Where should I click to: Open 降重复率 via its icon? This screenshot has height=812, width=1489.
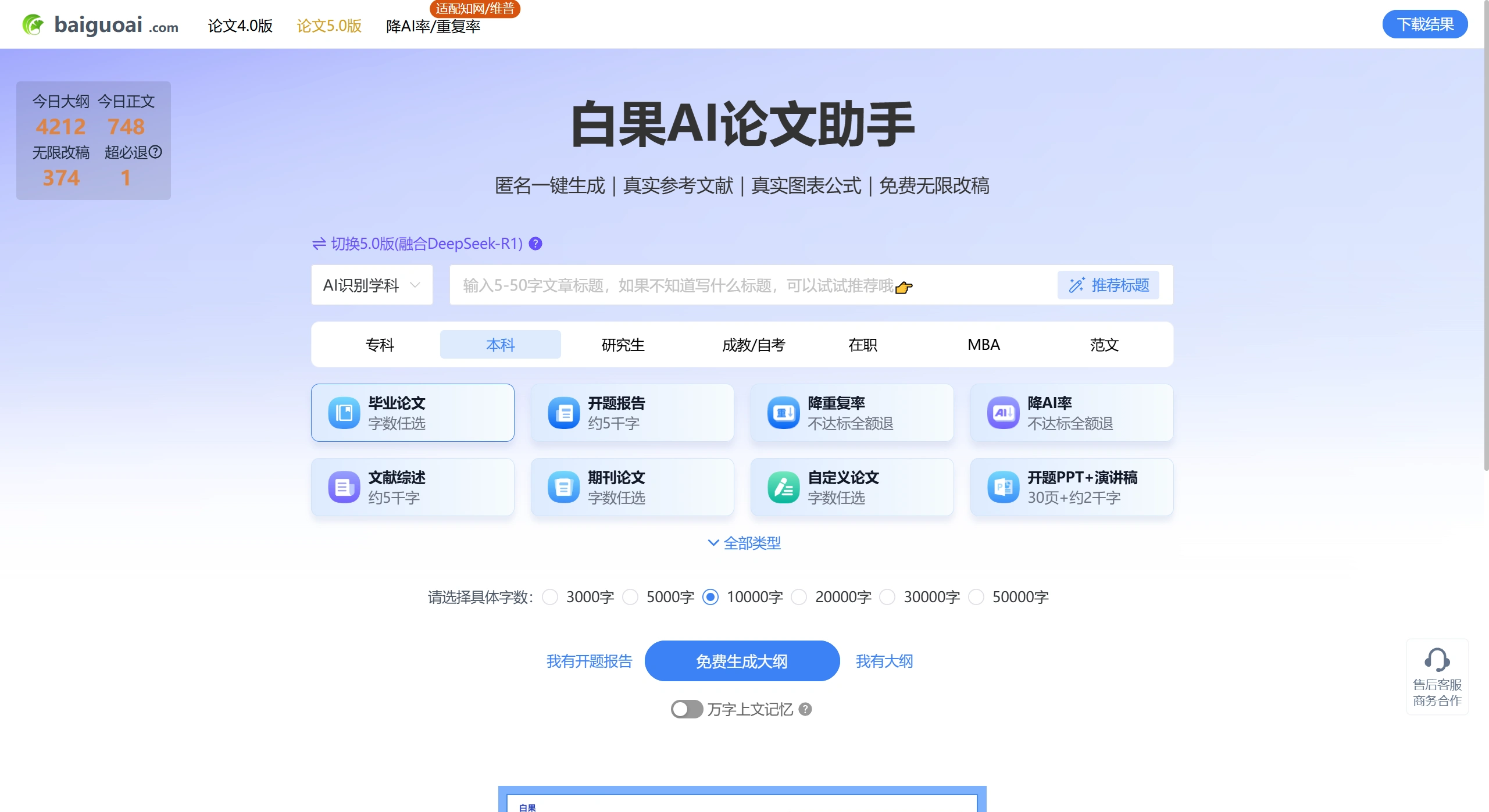click(x=784, y=412)
